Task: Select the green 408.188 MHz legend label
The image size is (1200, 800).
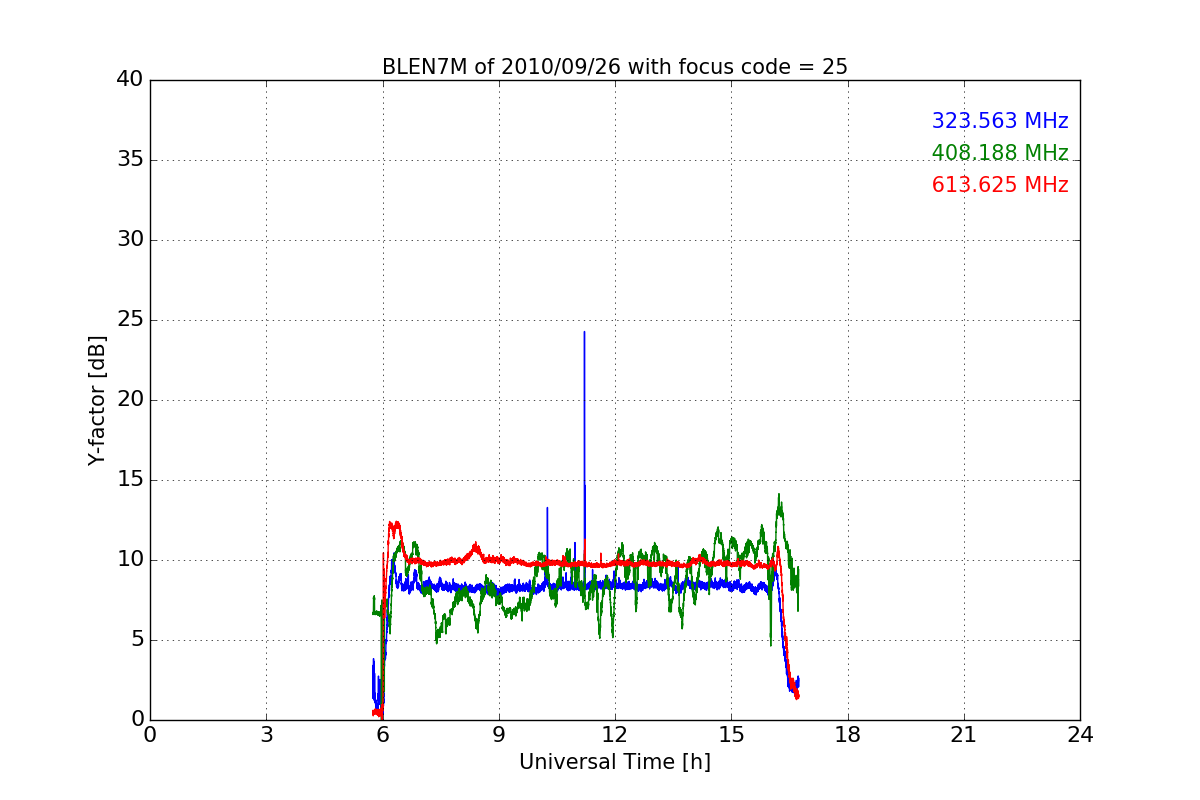Action: (x=1000, y=153)
